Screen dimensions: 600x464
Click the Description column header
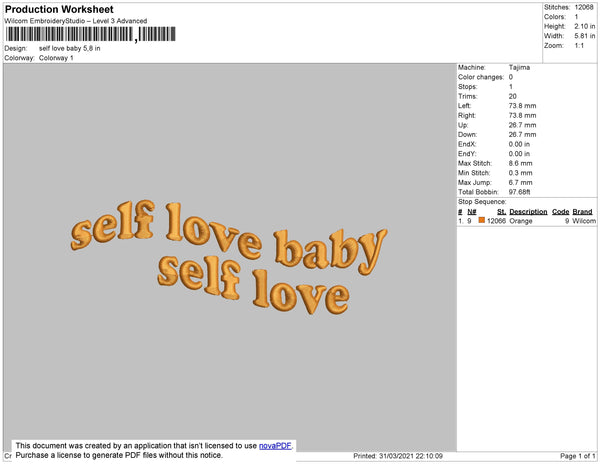pyautogui.click(x=528, y=212)
